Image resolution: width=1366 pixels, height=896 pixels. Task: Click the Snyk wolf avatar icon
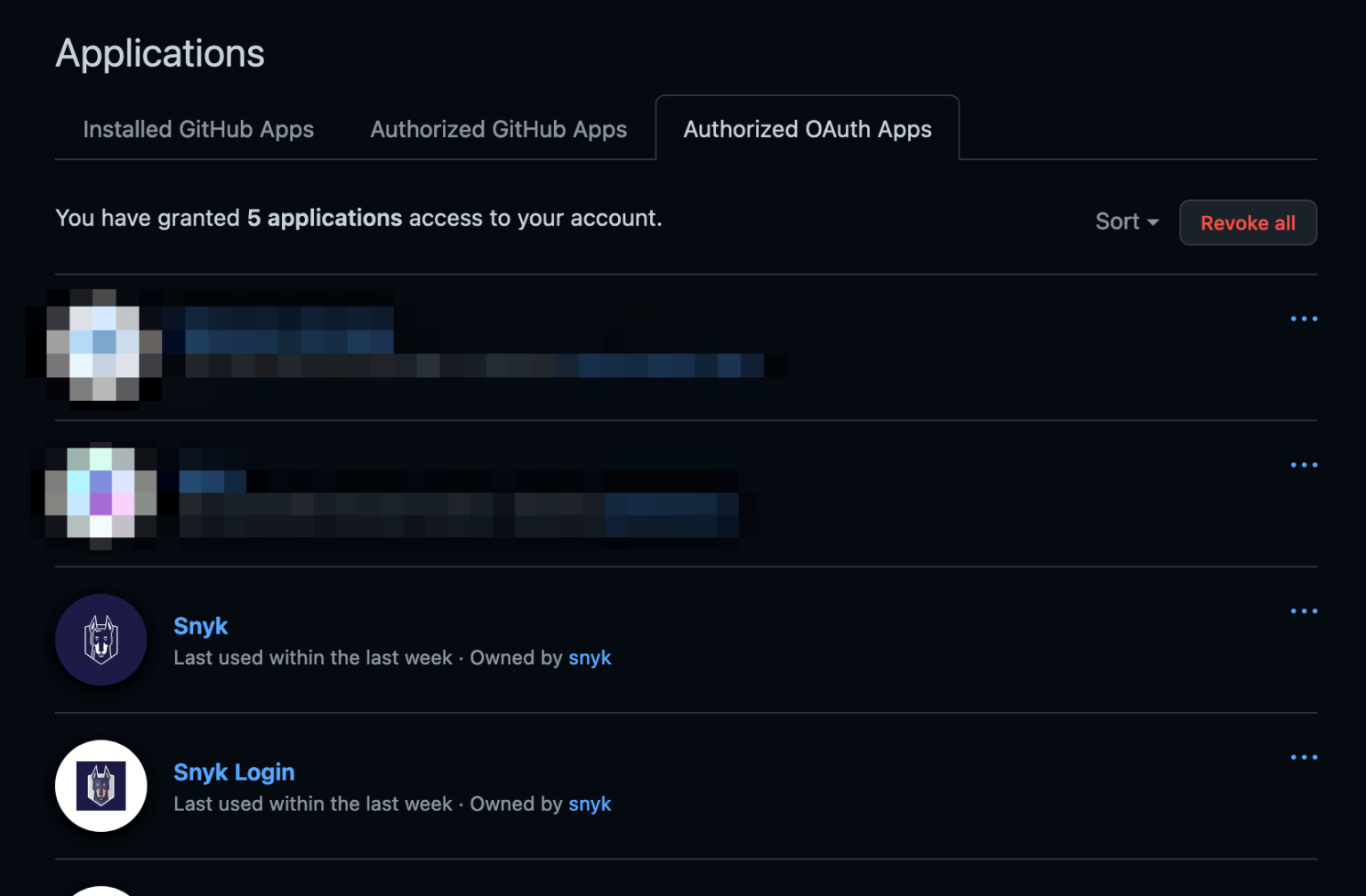[x=100, y=639]
